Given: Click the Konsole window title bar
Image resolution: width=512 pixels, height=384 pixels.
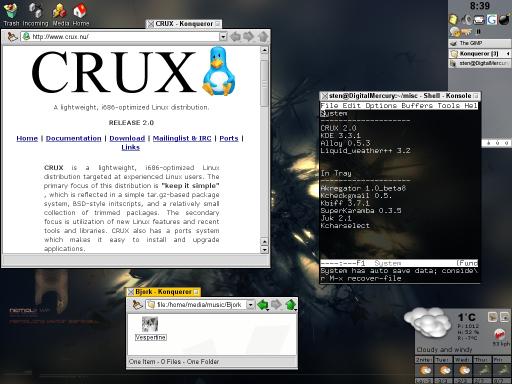Looking at the screenshot, I should pos(400,96).
